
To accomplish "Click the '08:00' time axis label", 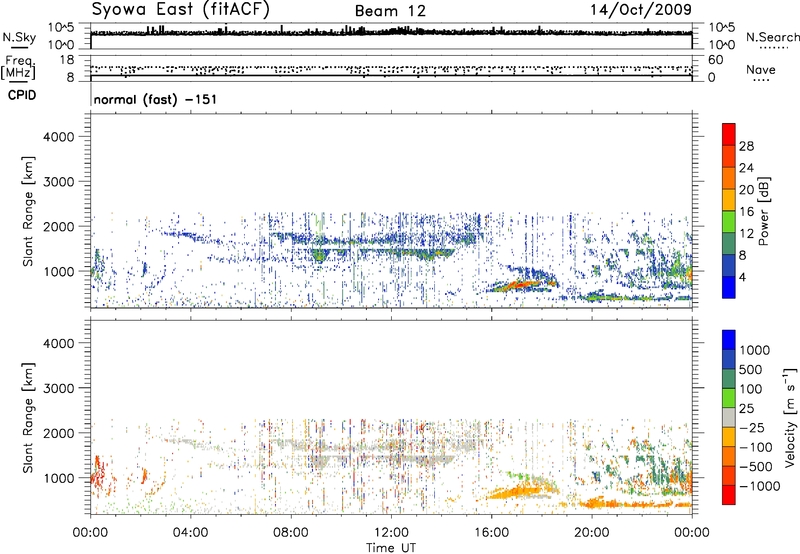I will 291,533.
